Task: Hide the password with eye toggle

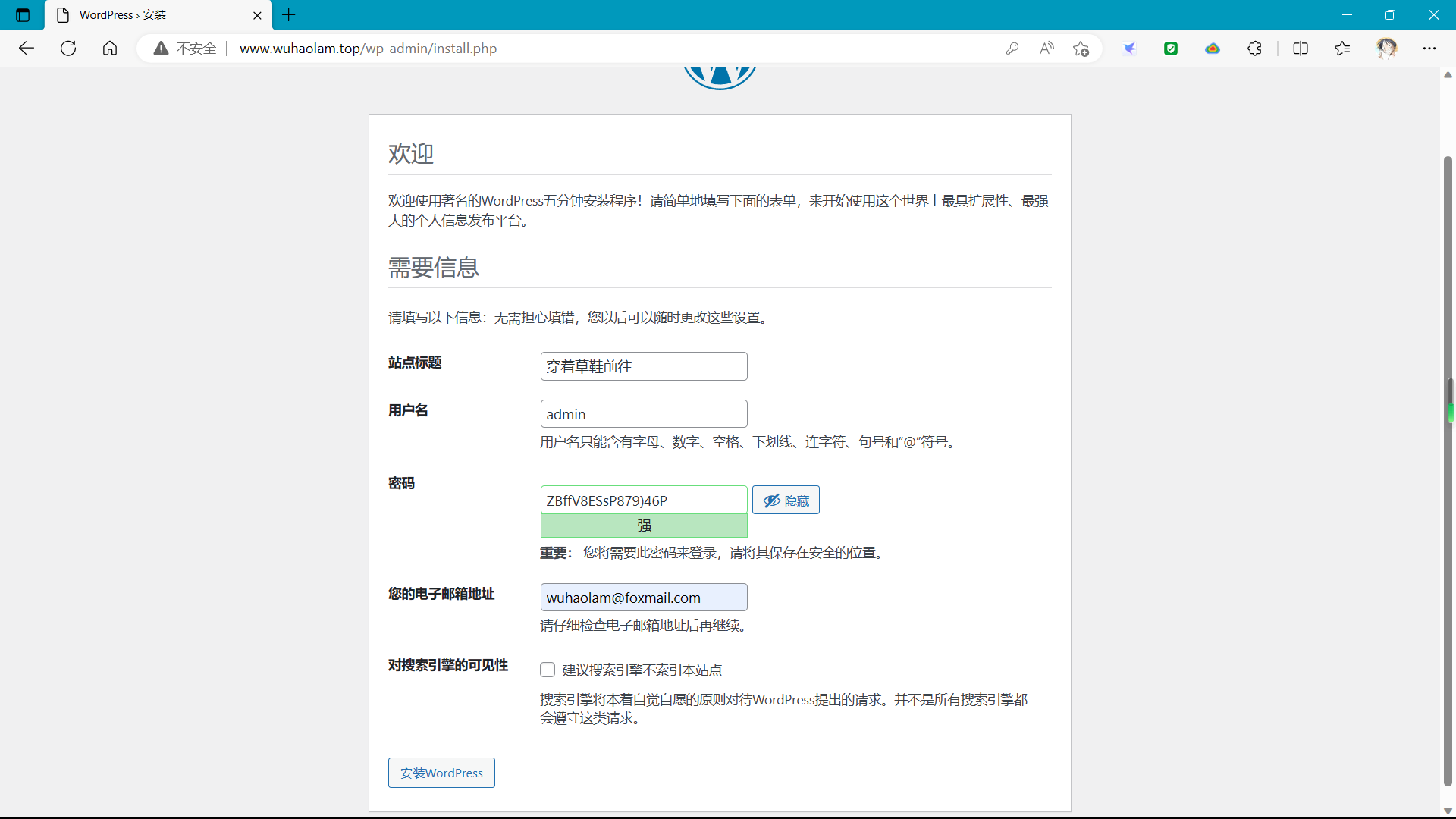Action: tap(786, 500)
